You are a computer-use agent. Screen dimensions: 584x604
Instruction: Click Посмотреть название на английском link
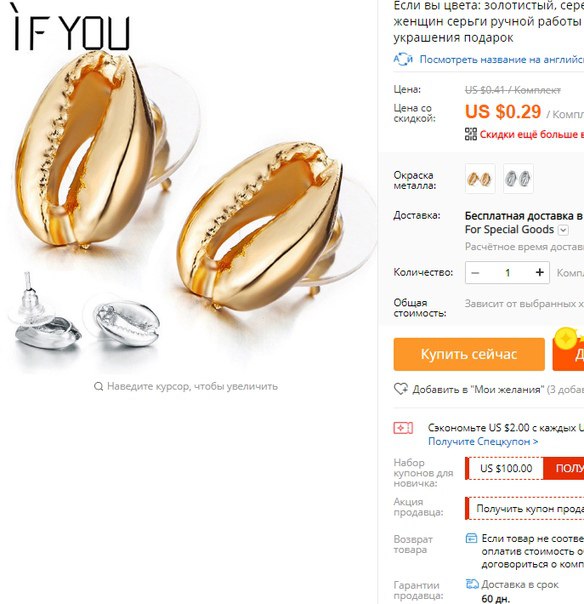(x=502, y=60)
